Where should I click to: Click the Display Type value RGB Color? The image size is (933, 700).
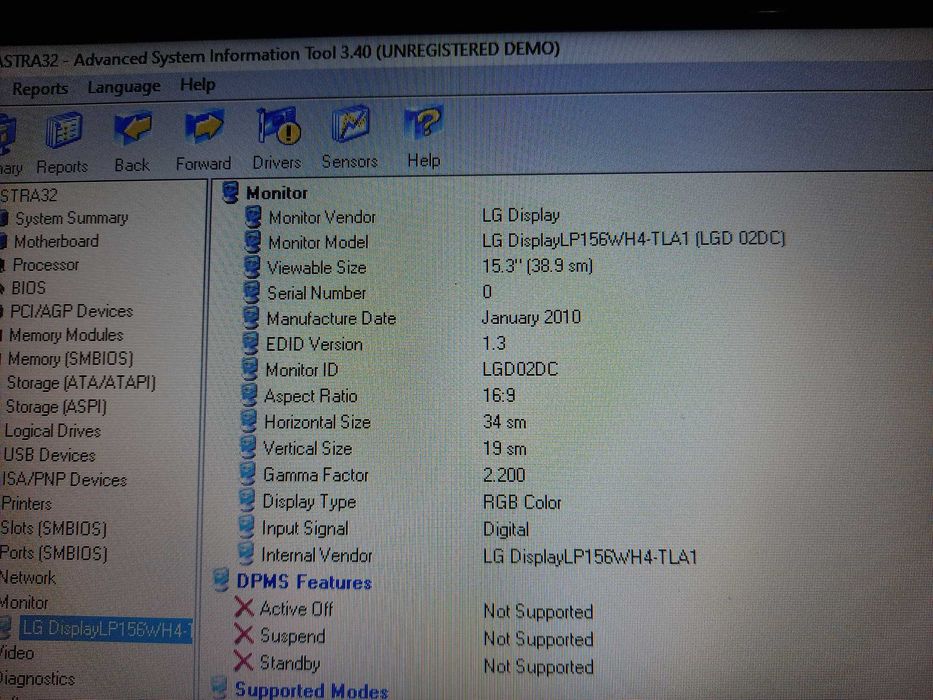click(522, 502)
